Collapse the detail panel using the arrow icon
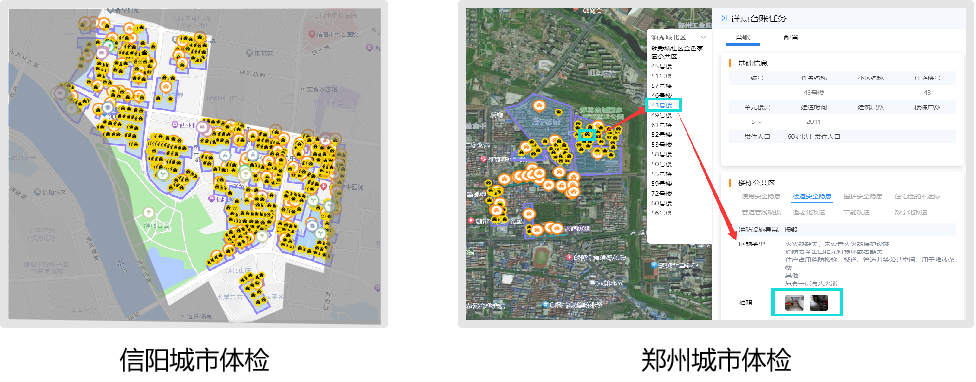Image resolution: width=976 pixels, height=382 pixels. click(724, 18)
